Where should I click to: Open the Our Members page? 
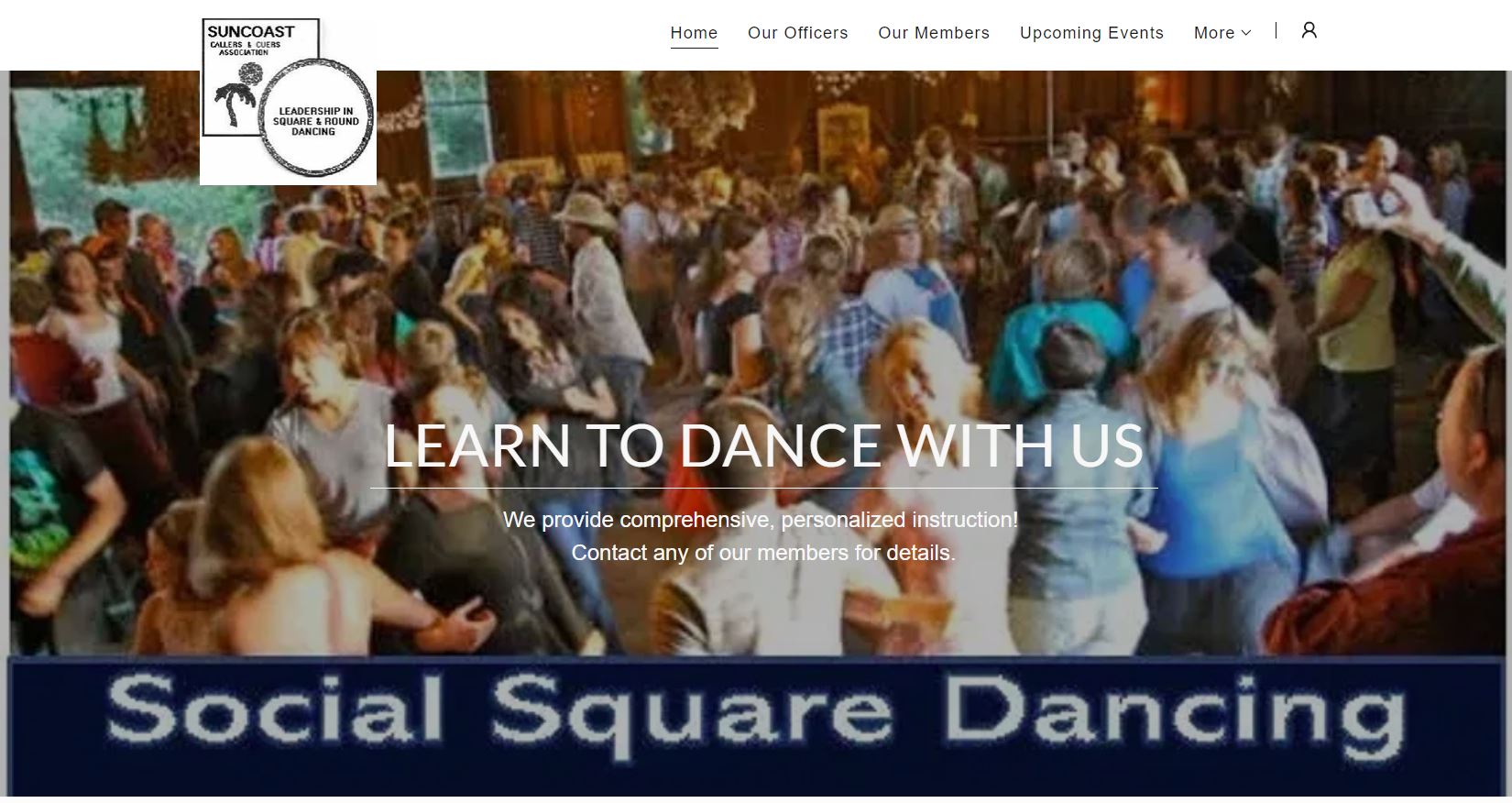934,33
